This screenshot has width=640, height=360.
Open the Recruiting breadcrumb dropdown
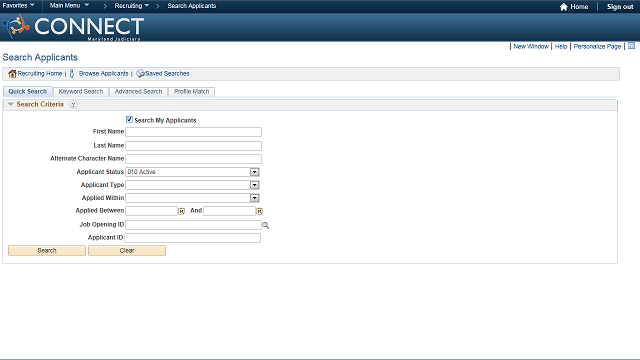pyautogui.click(x=131, y=6)
